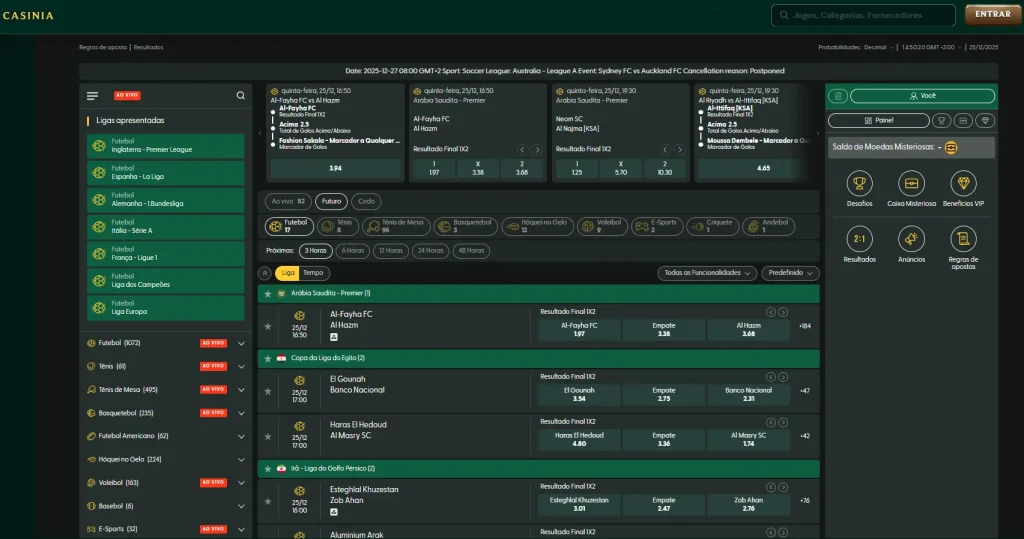This screenshot has width=1024, height=539.
Task: Favorite the El Gounah vs Banco Nacional star
Action: click(x=268, y=391)
